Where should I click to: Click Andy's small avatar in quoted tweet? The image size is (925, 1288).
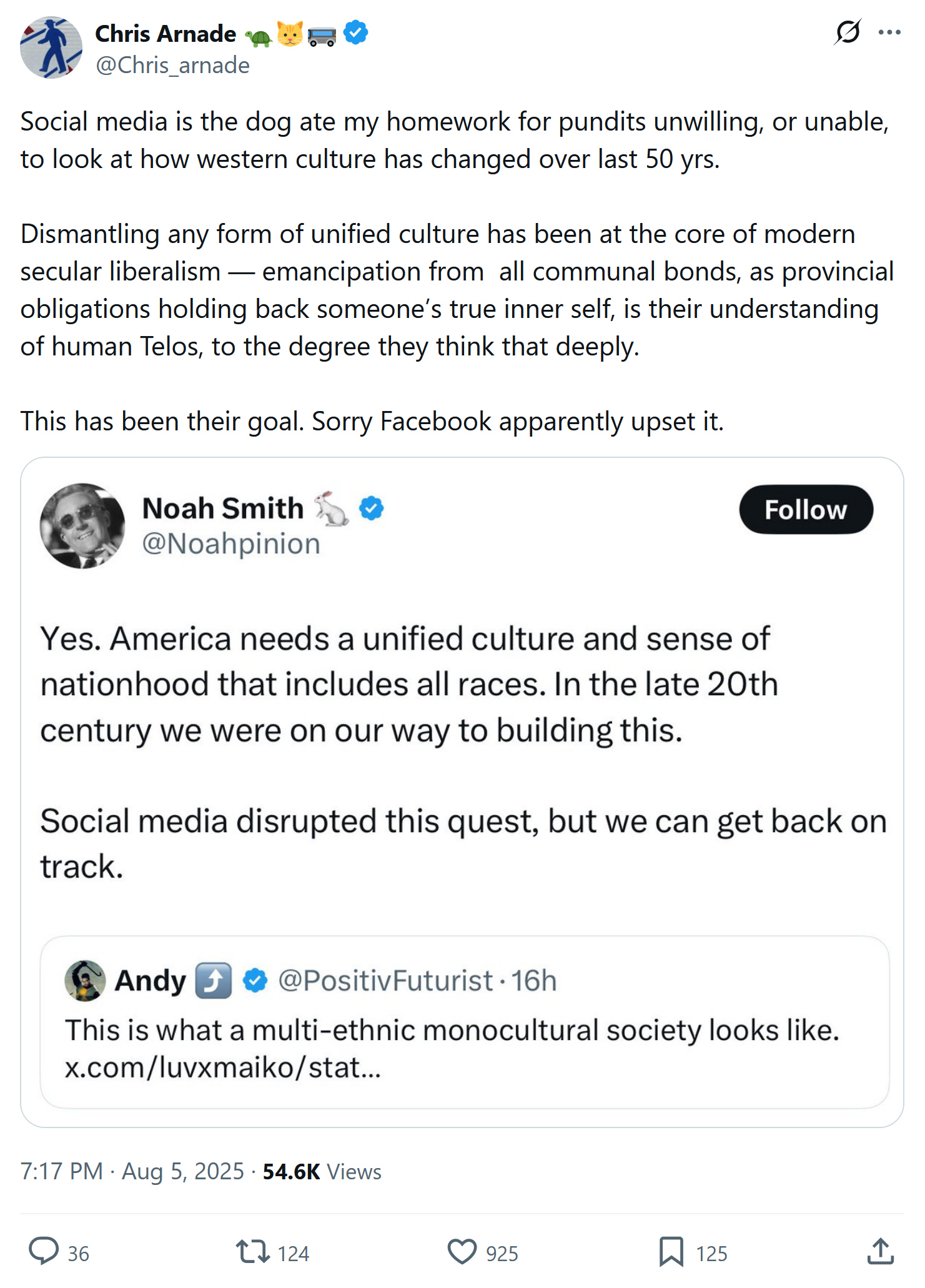(85, 981)
